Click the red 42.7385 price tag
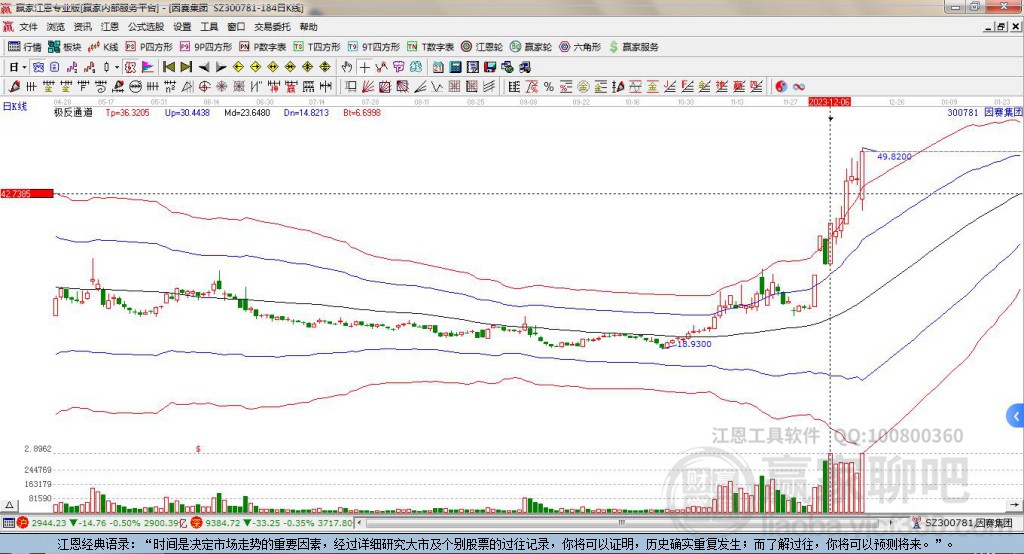1024x554 pixels. [x=27, y=194]
